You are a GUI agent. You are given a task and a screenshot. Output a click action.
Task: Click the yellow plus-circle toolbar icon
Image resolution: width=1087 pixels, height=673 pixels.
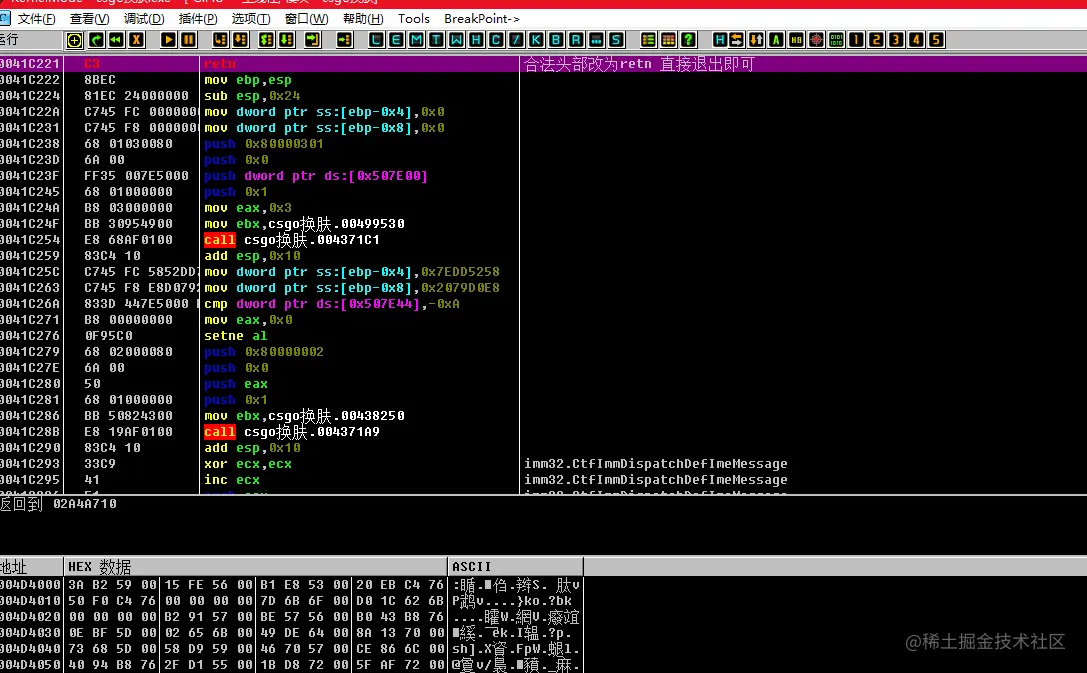pos(74,40)
